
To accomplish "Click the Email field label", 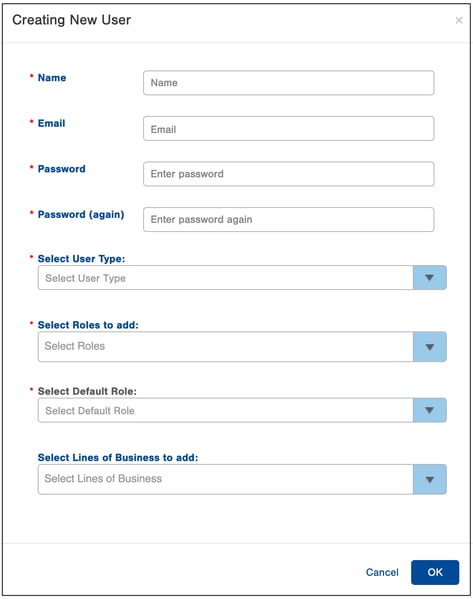I will coord(52,123).
